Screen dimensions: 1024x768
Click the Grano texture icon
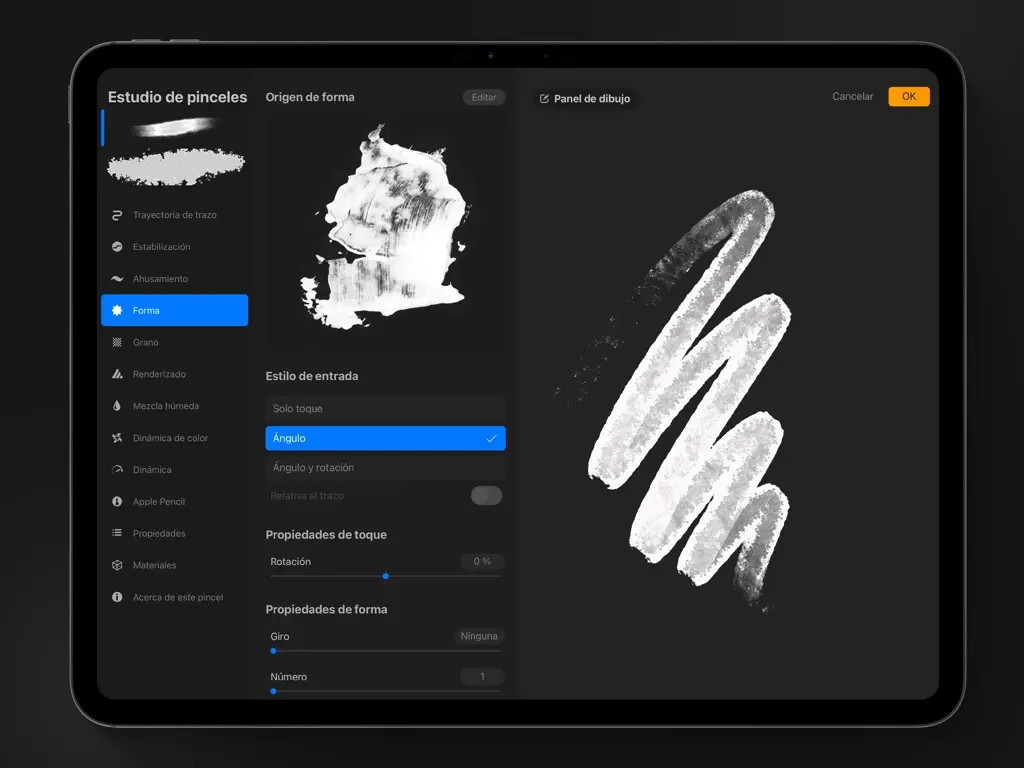tap(117, 342)
